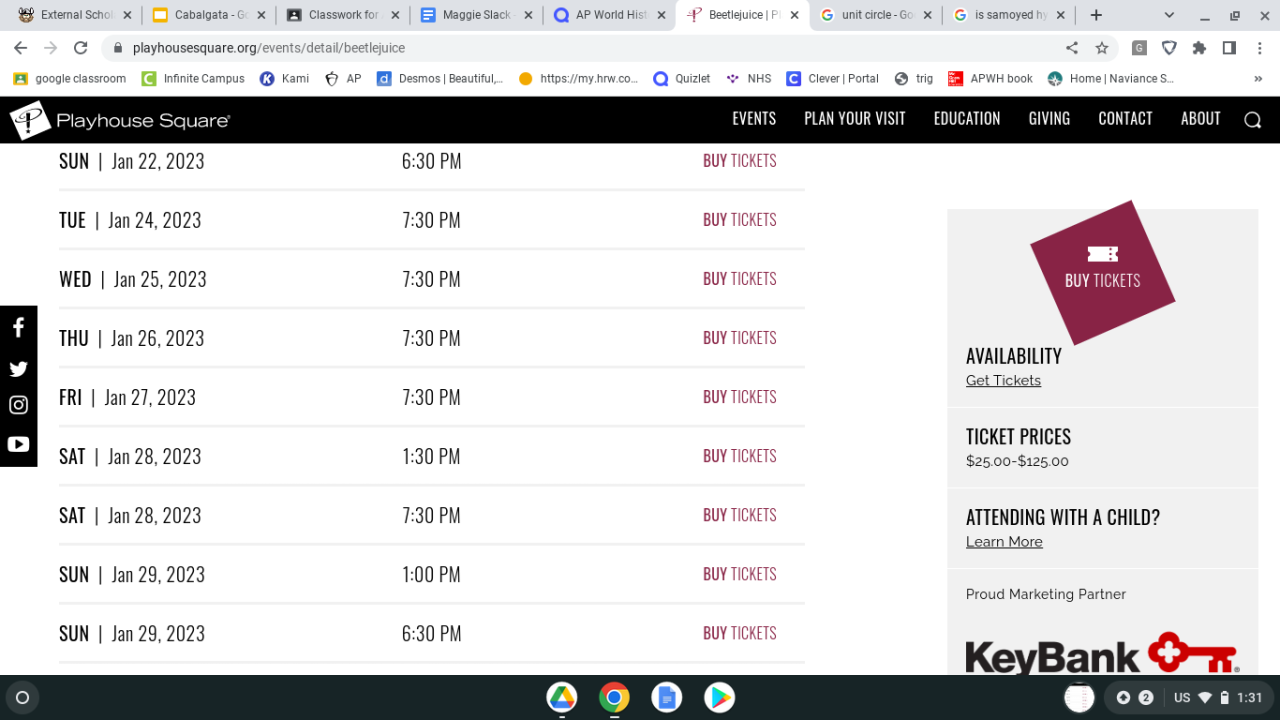Viewport: 1280px width, 720px height.
Task: Open YouTube from the sidebar icon
Action: 18,444
